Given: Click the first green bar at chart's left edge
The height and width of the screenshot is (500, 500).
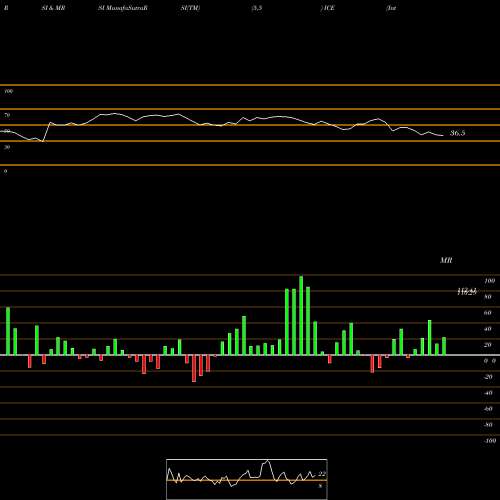Looking at the screenshot, I should 8,331.
